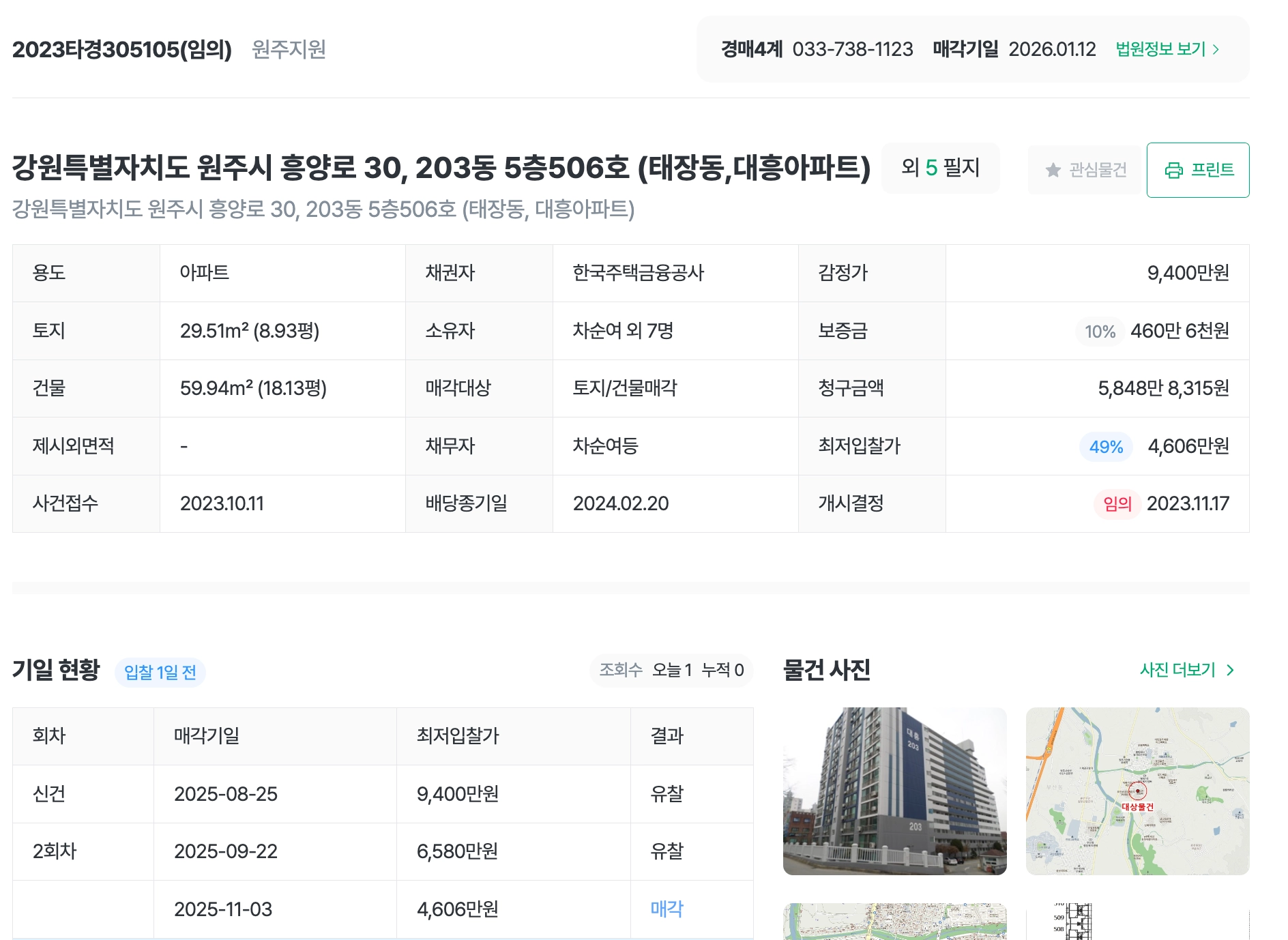Click the building area 59.94m² (18.13평)
Viewport: 1288px width, 940px height.
coord(253,388)
